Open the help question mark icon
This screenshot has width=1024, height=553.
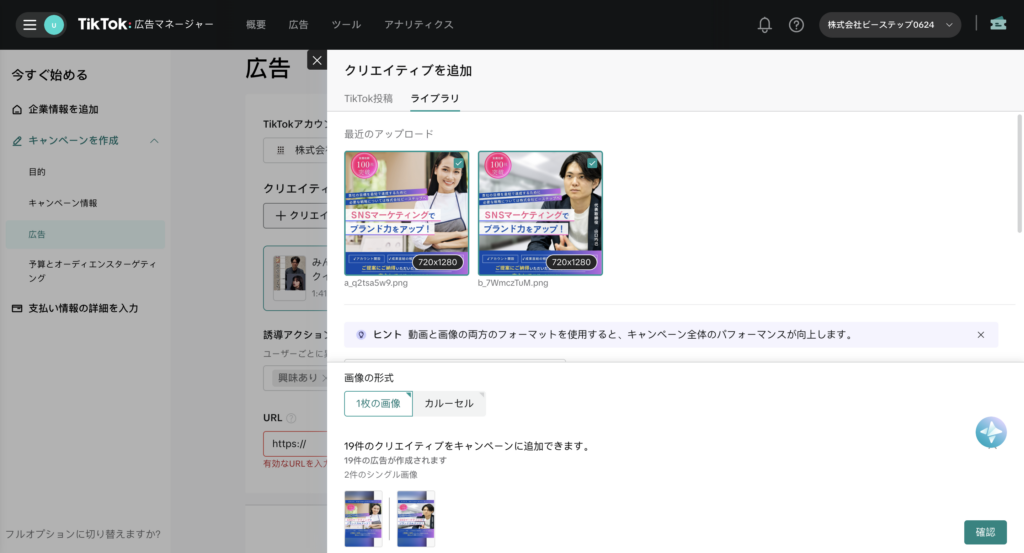(796, 25)
